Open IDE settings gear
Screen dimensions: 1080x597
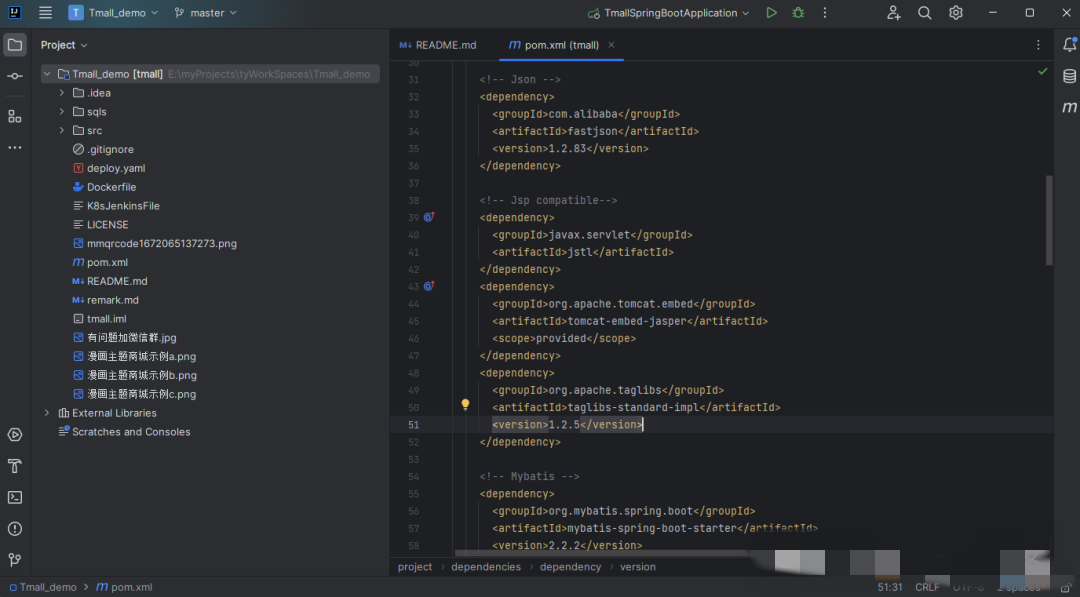955,12
